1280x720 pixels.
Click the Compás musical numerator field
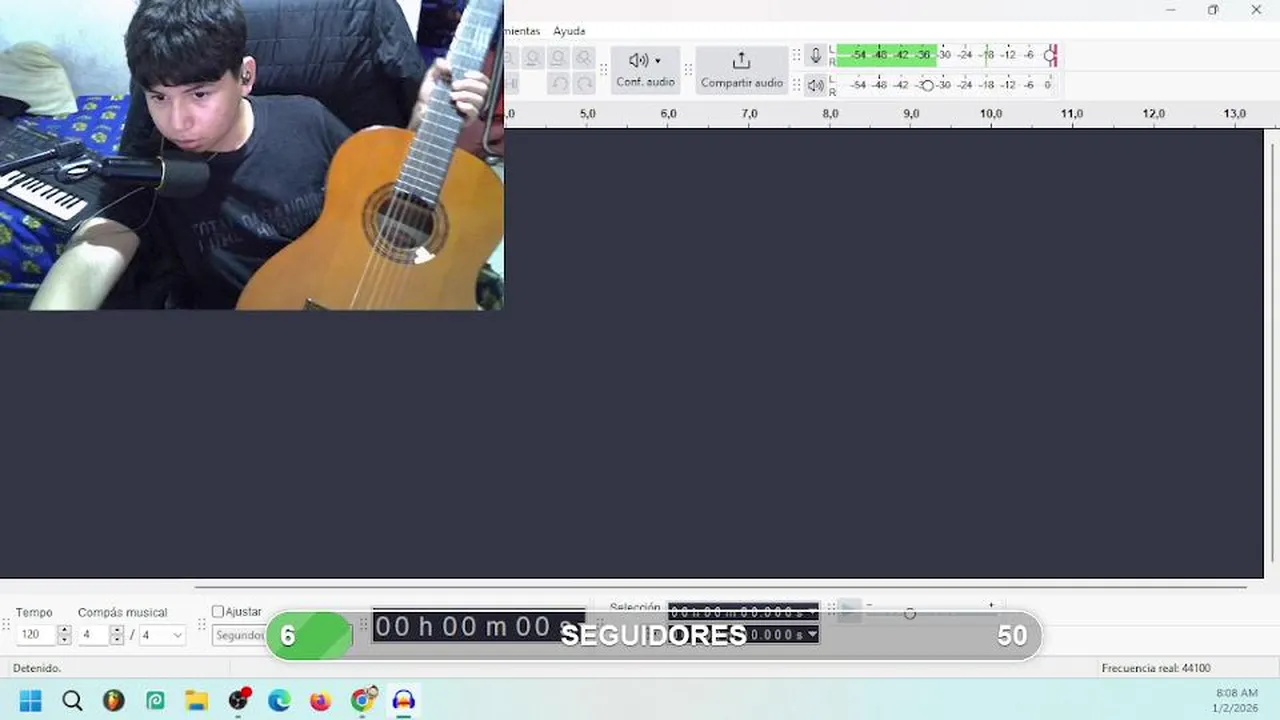point(93,635)
